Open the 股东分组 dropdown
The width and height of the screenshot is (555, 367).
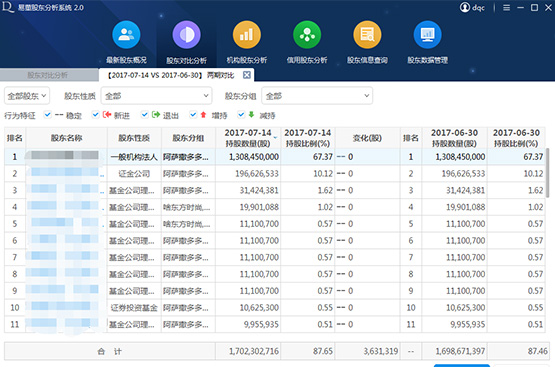(x=317, y=96)
